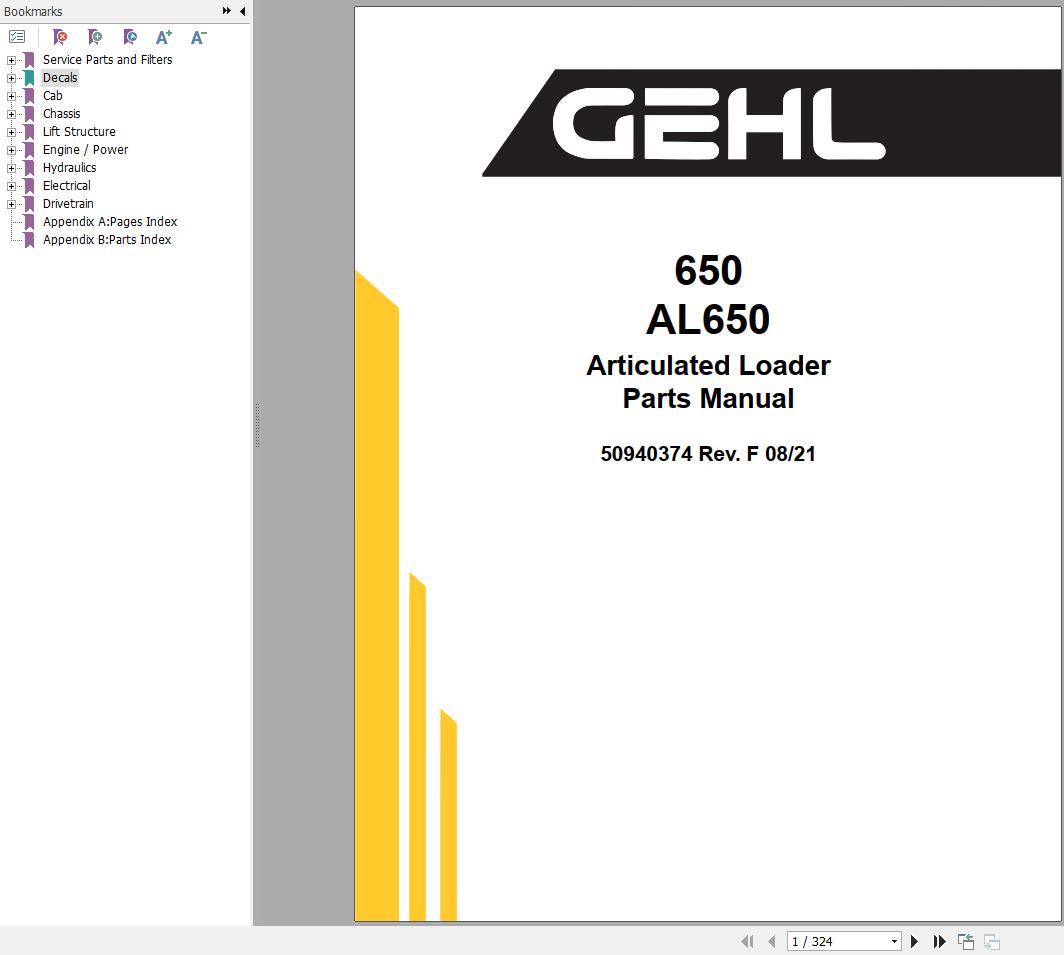Image resolution: width=1064 pixels, height=955 pixels.
Task: Click the 'Parts Manual' heading text
Action: click(x=708, y=398)
